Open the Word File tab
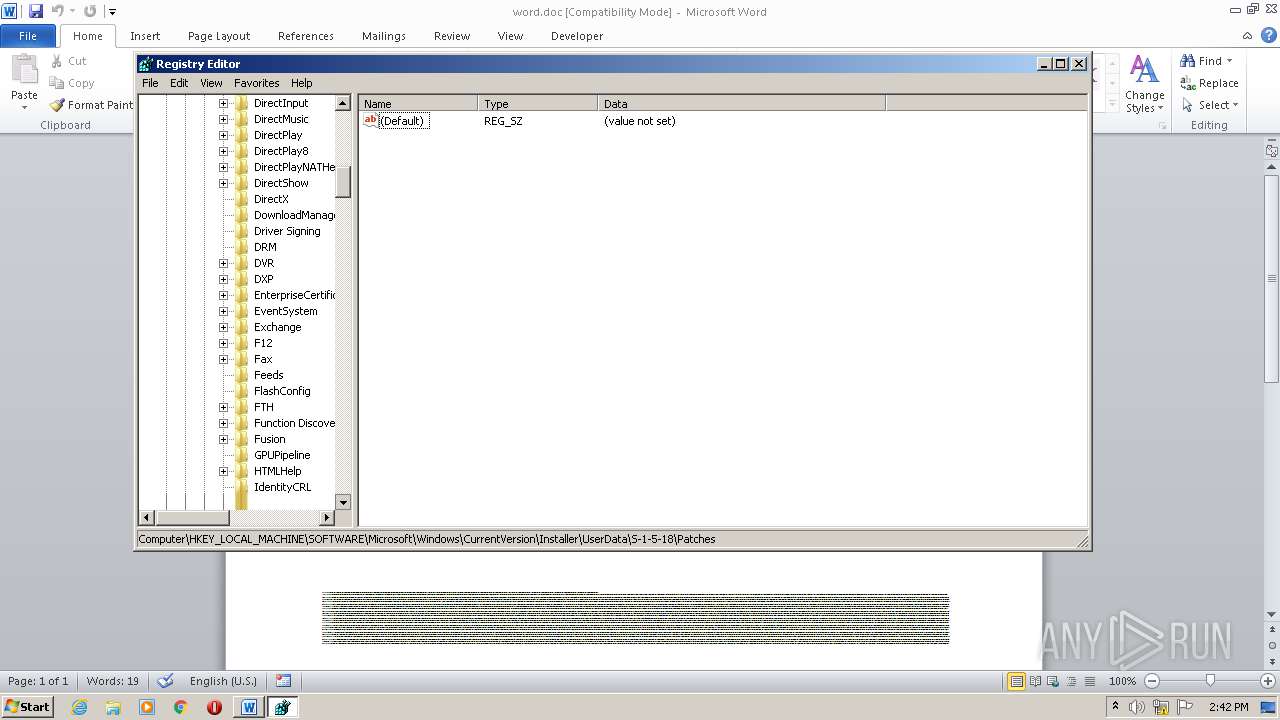Image resolution: width=1280 pixels, height=720 pixels. click(x=28, y=36)
